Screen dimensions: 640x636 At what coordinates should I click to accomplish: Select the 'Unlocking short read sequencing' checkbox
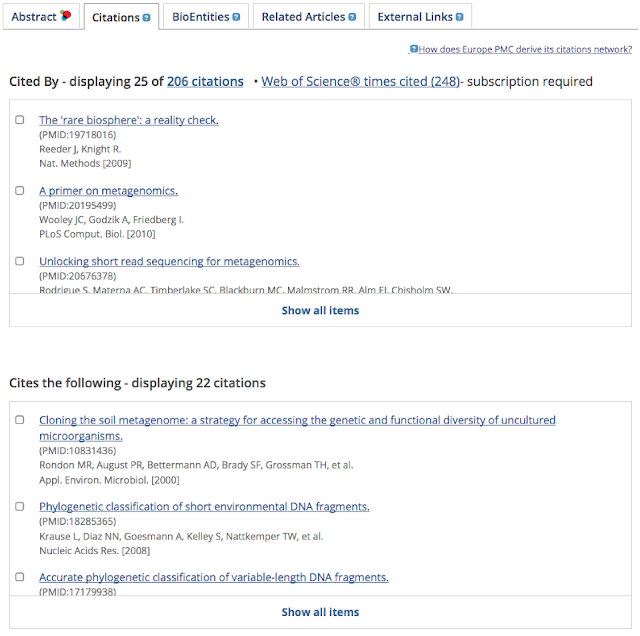[x=20, y=261]
